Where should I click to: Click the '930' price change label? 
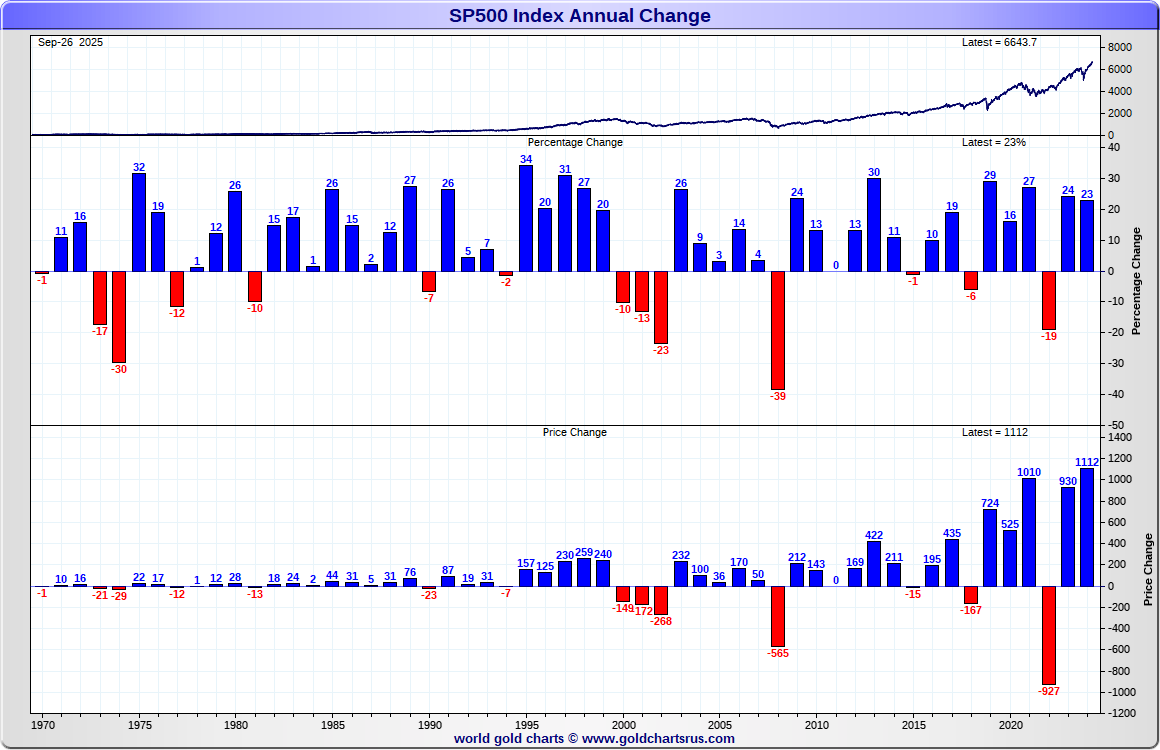coord(1068,482)
